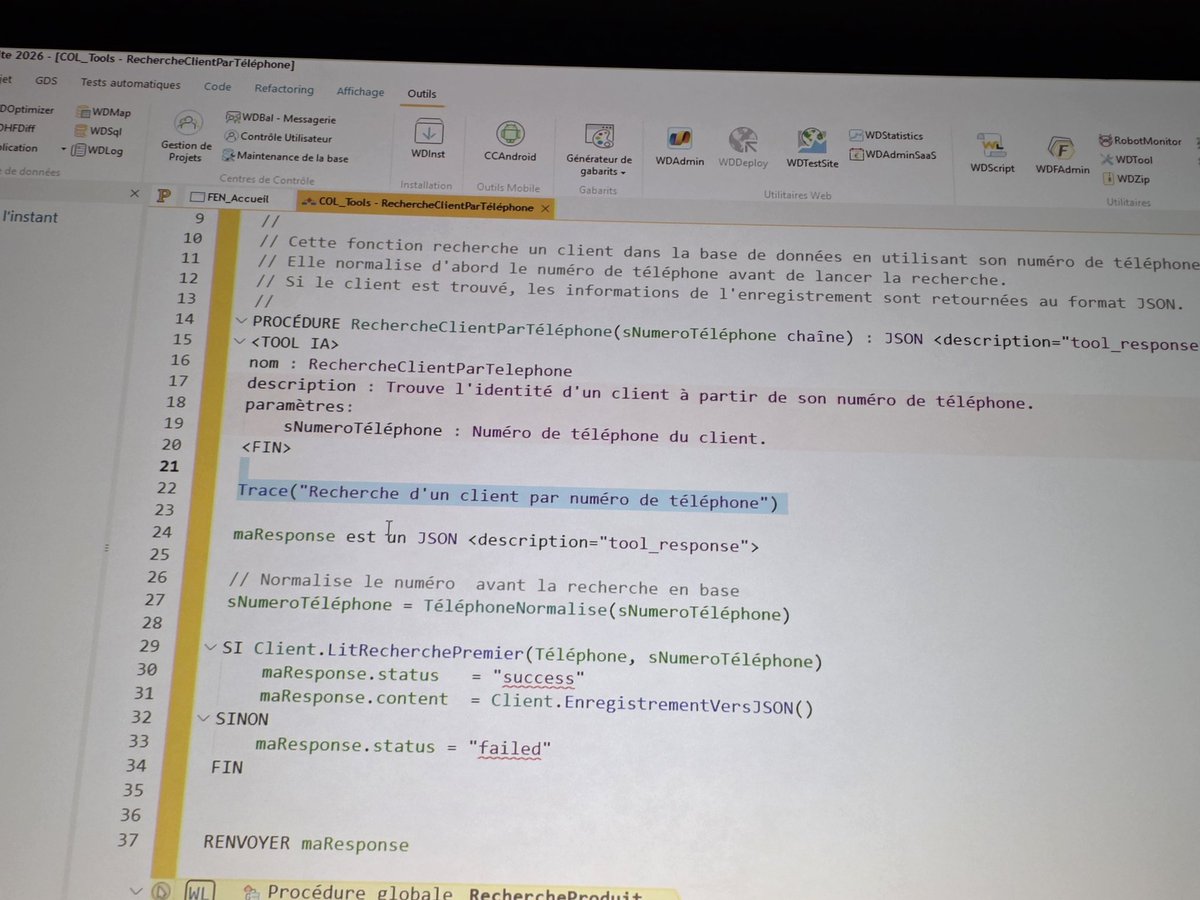Open Générateur de gabarits dropdown
Screen dimensions: 1200x900
point(599,148)
